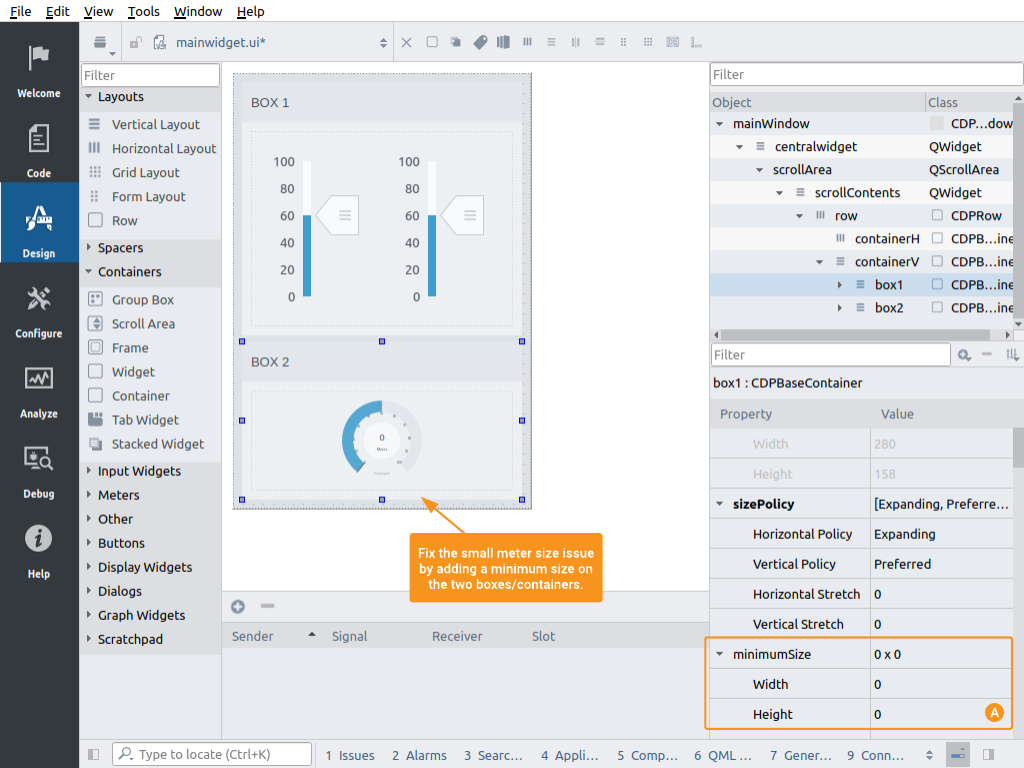This screenshot has width=1024, height=768.
Task: Open the Welcome mode in sidebar
Action: pyautogui.click(x=39, y=70)
